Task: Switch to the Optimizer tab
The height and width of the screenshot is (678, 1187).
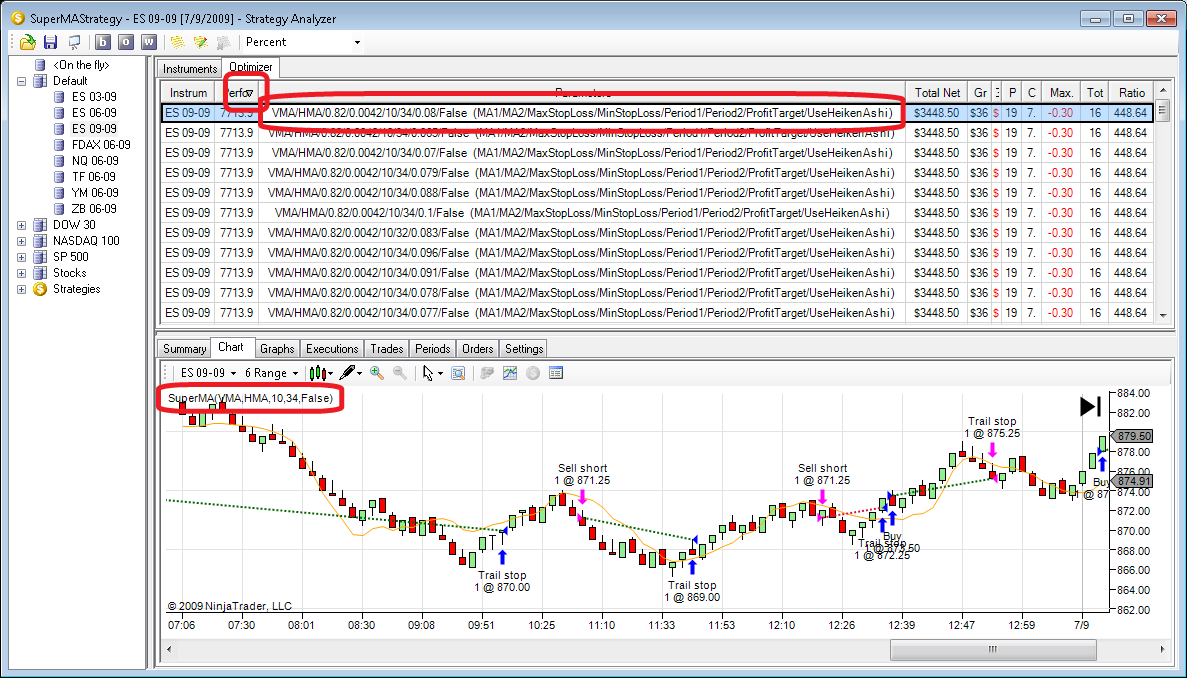Action: (x=251, y=67)
